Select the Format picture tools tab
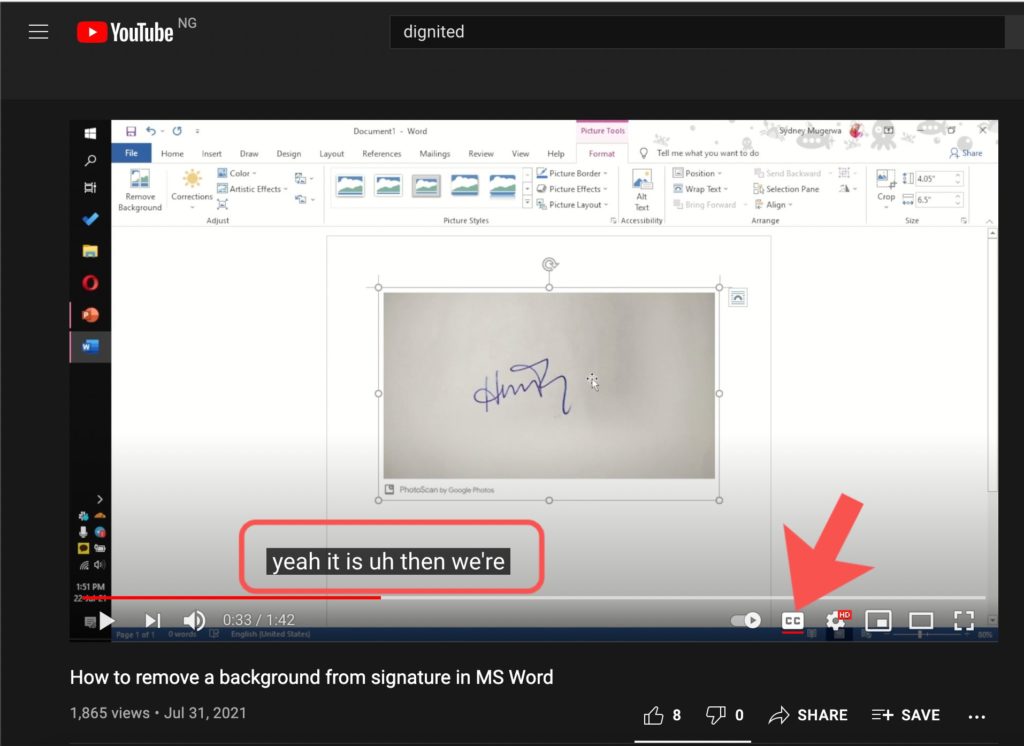Image resolution: width=1024 pixels, height=746 pixels. click(x=601, y=154)
